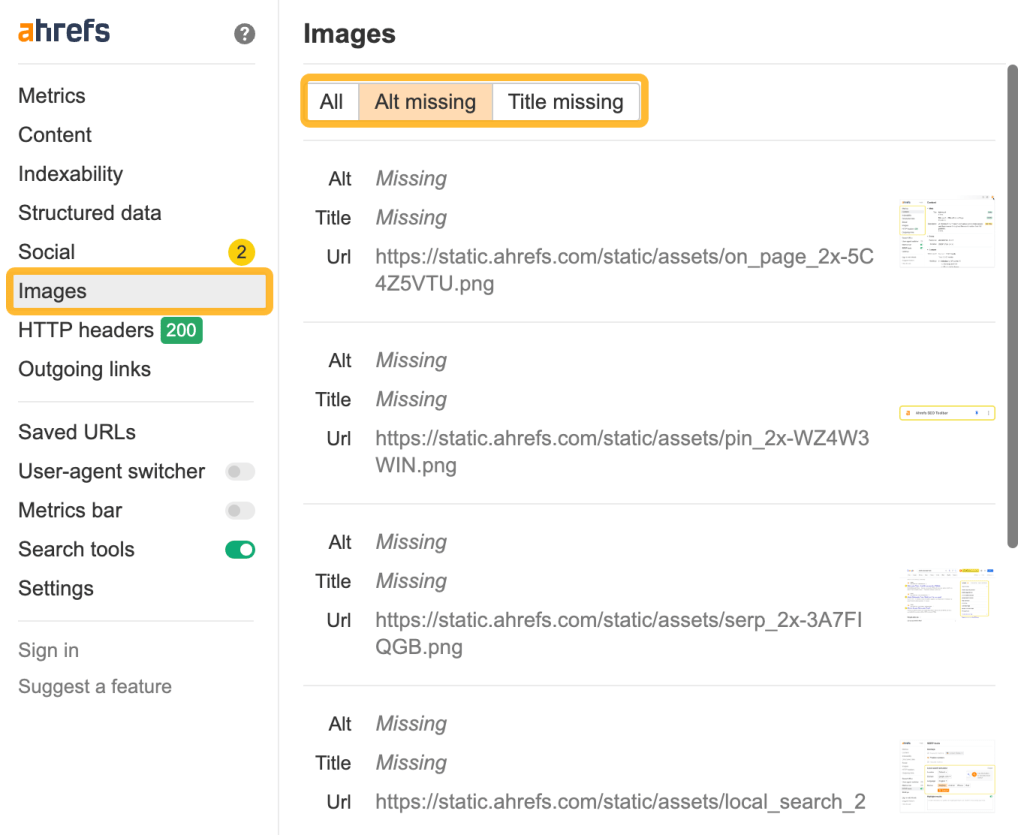Turn on the Metrics bar toggle
The image size is (1024, 835).
(x=239, y=510)
